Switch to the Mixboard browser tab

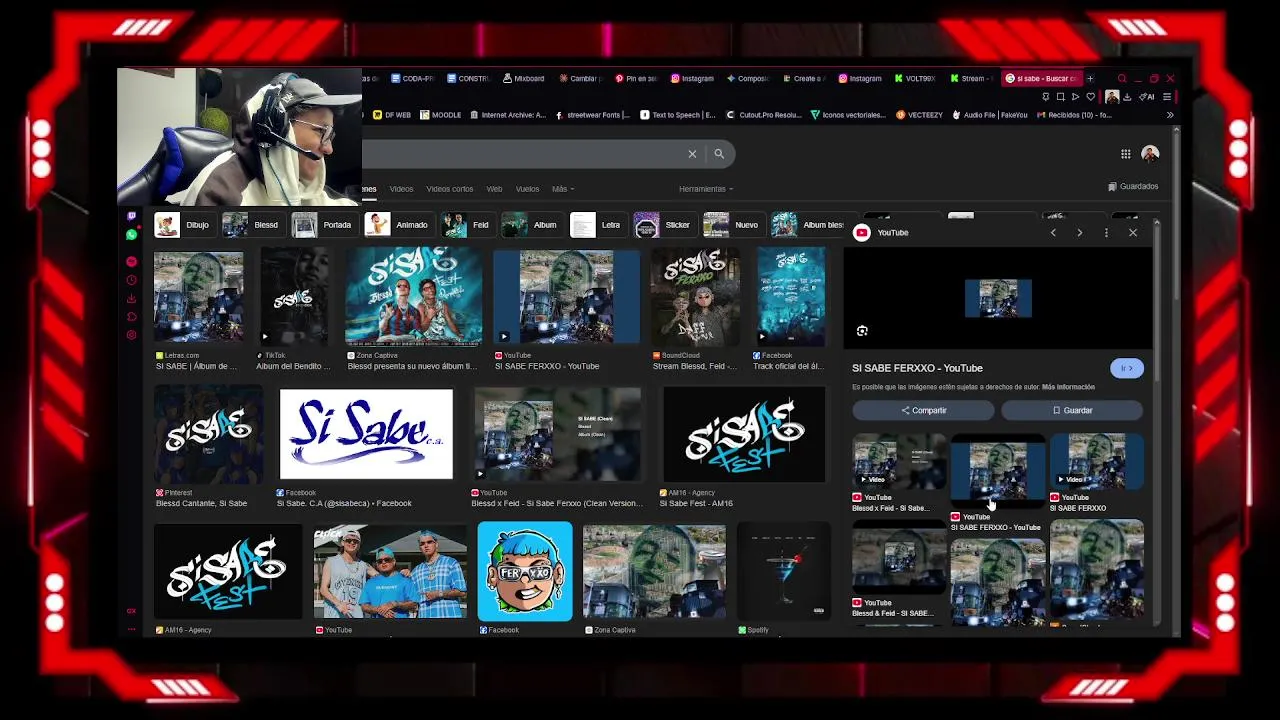[523, 78]
